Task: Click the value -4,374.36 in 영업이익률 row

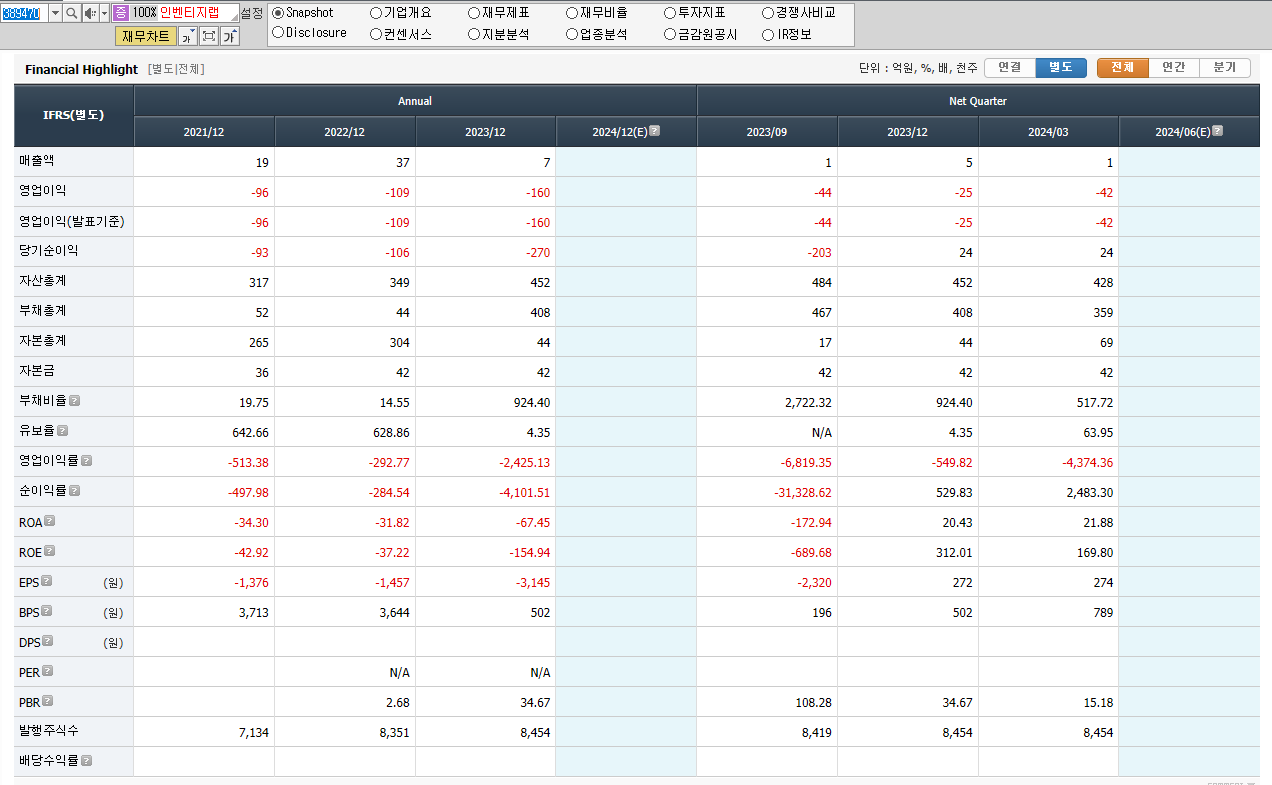Action: pos(1088,463)
